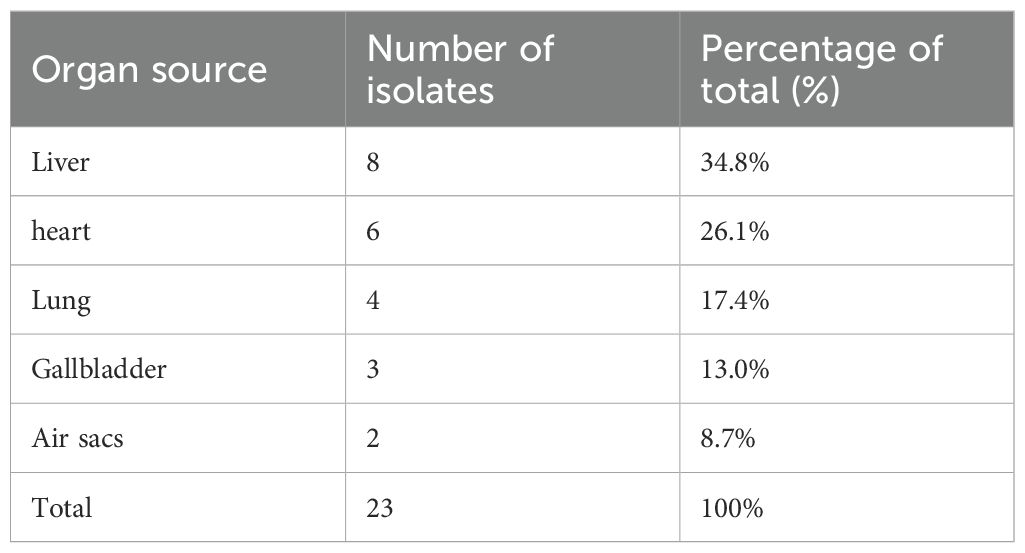
Task: Select the 'Air sacs' row label
Action: pyautogui.click(x=78, y=437)
